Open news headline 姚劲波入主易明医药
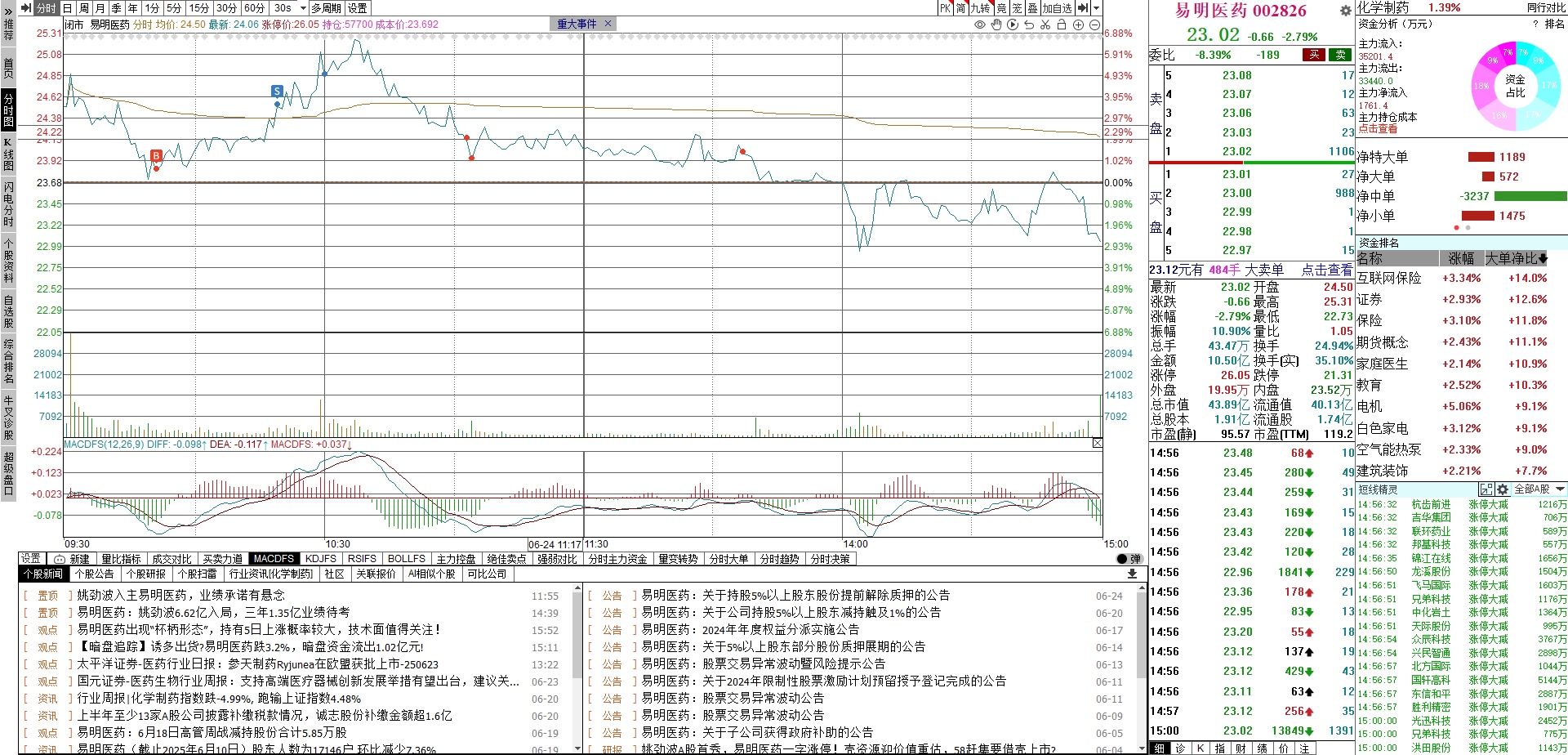This screenshot has height=755, width=1568. point(180,595)
